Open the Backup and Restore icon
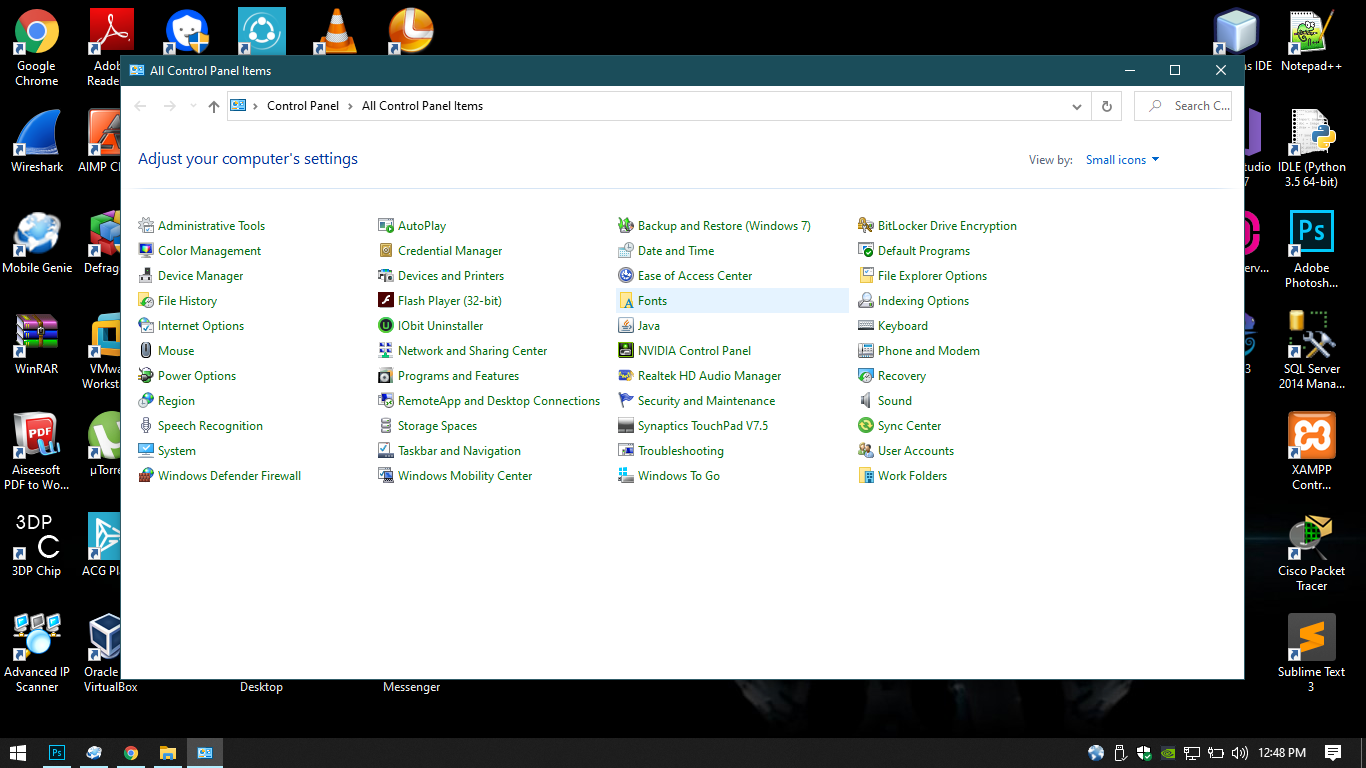Viewport: 1366px width, 768px height. [626, 226]
